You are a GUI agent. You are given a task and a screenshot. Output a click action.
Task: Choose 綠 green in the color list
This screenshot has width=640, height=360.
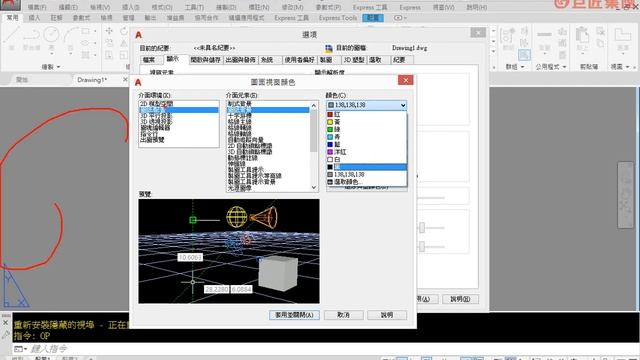367,129
